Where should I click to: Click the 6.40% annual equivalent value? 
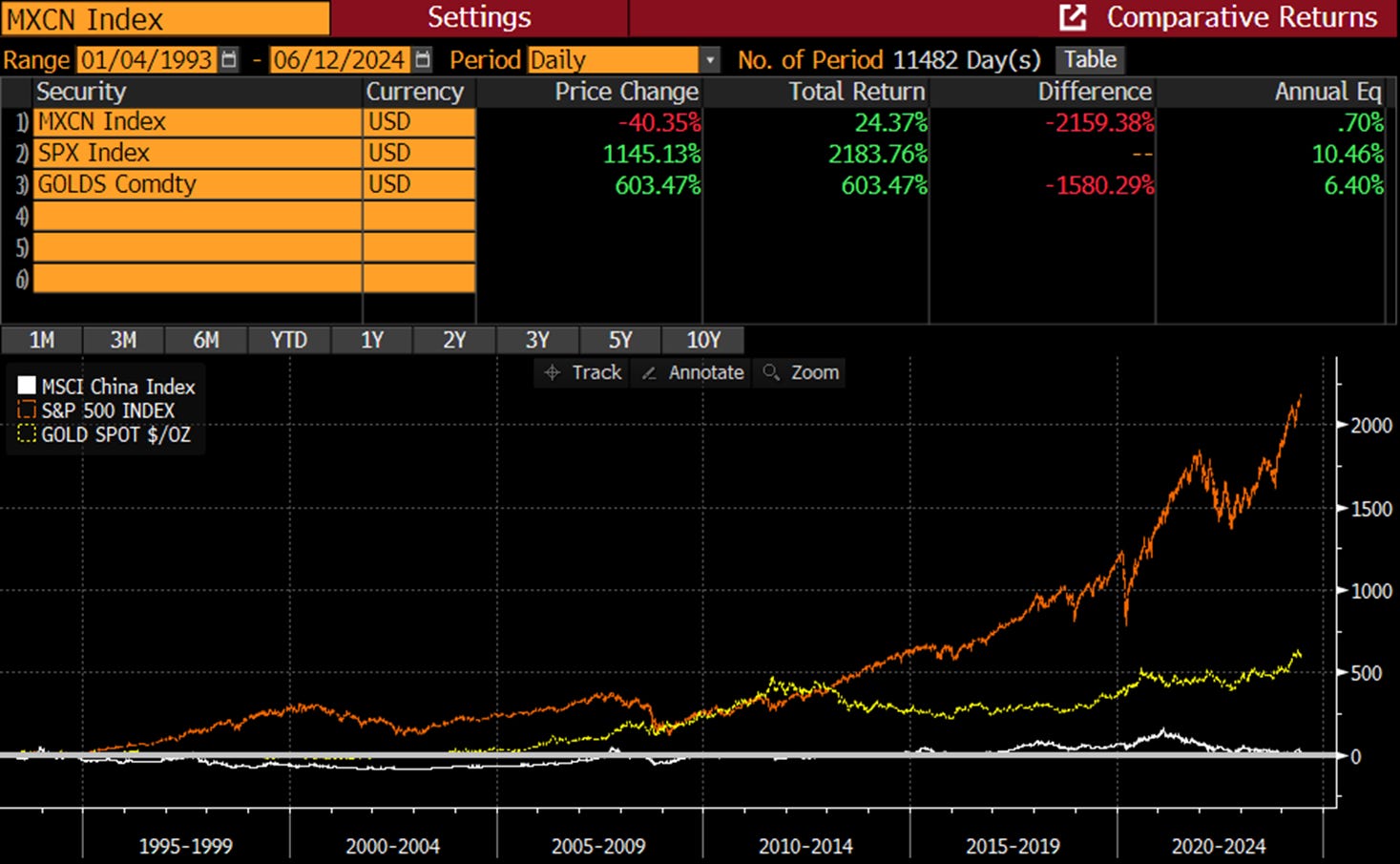point(1353,185)
